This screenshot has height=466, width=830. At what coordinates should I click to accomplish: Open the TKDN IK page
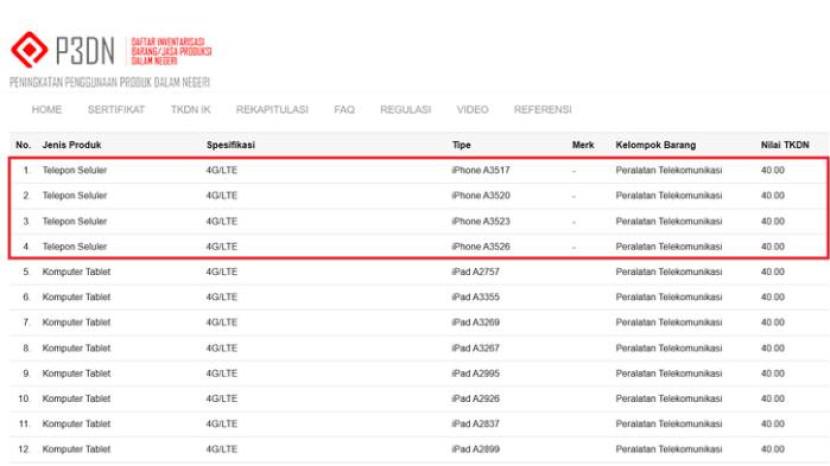(190, 109)
